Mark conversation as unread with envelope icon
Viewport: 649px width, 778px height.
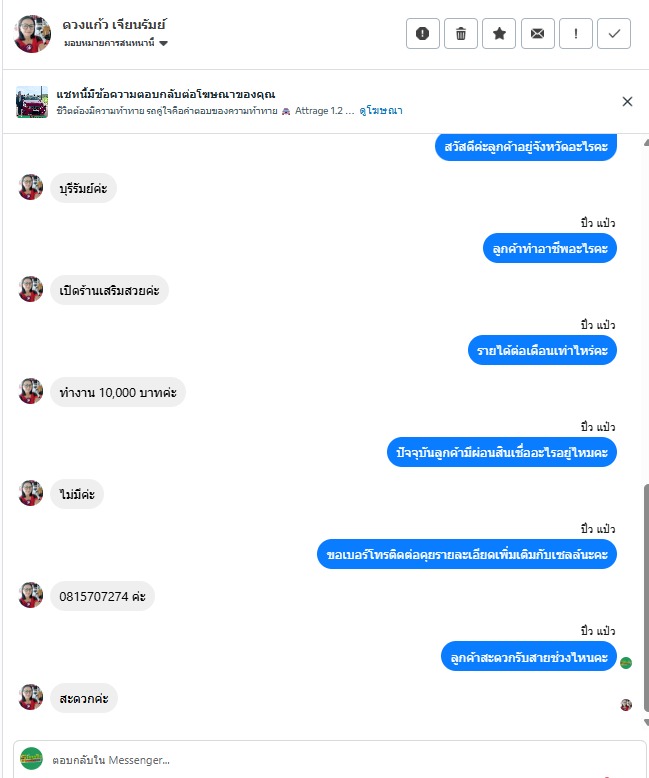coord(537,34)
